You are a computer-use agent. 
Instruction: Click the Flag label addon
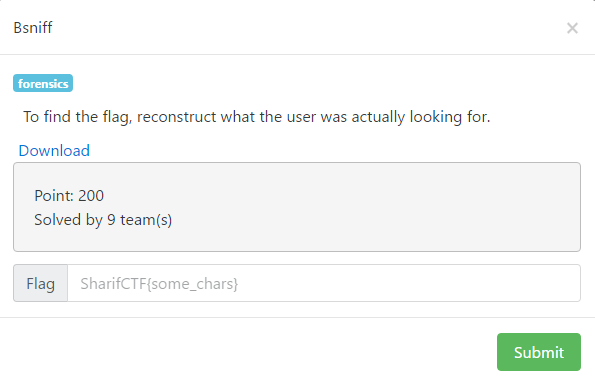tap(41, 283)
